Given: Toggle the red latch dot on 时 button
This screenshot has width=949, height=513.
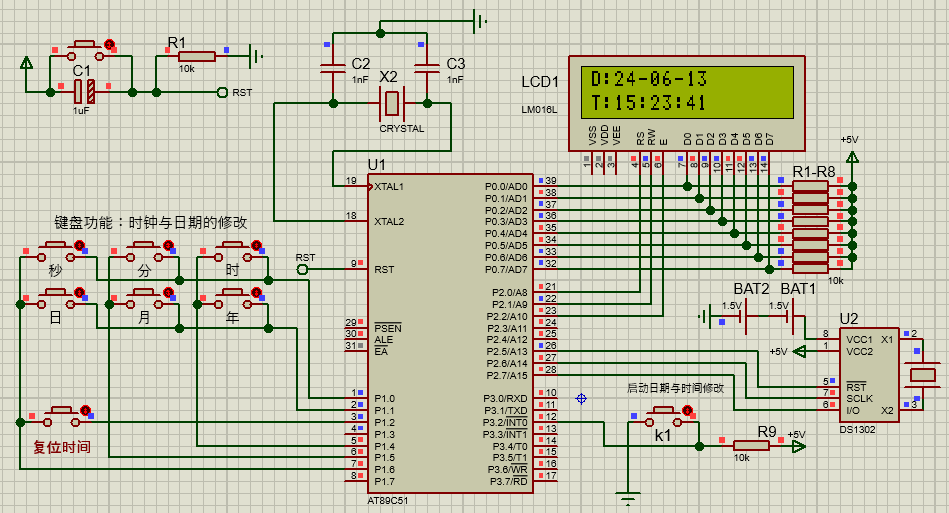Looking at the screenshot, I should [x=256, y=245].
